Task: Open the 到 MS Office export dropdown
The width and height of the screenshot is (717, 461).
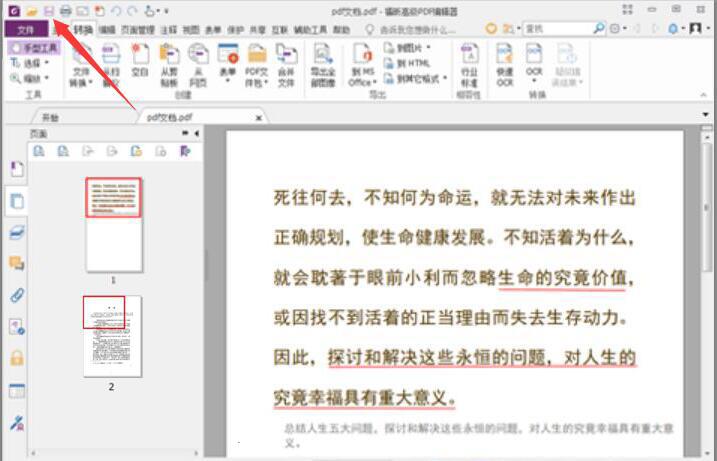Action: 362,65
